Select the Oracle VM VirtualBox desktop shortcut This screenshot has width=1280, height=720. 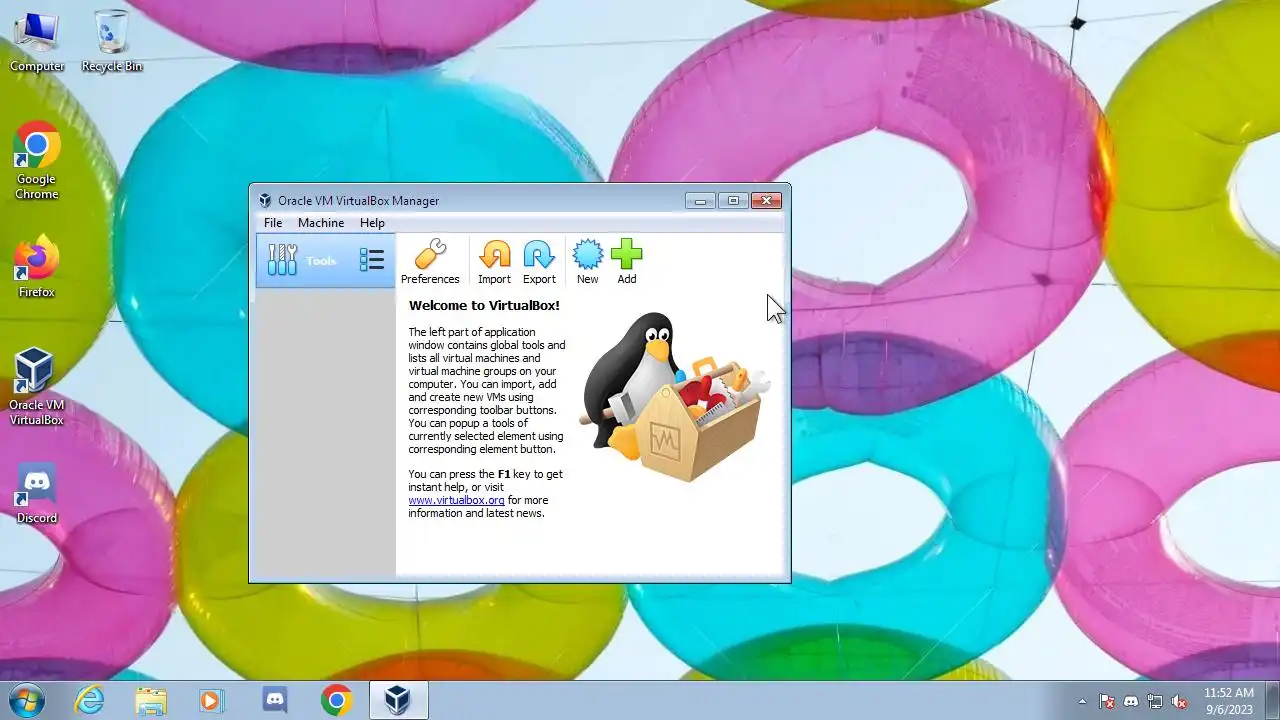point(37,387)
